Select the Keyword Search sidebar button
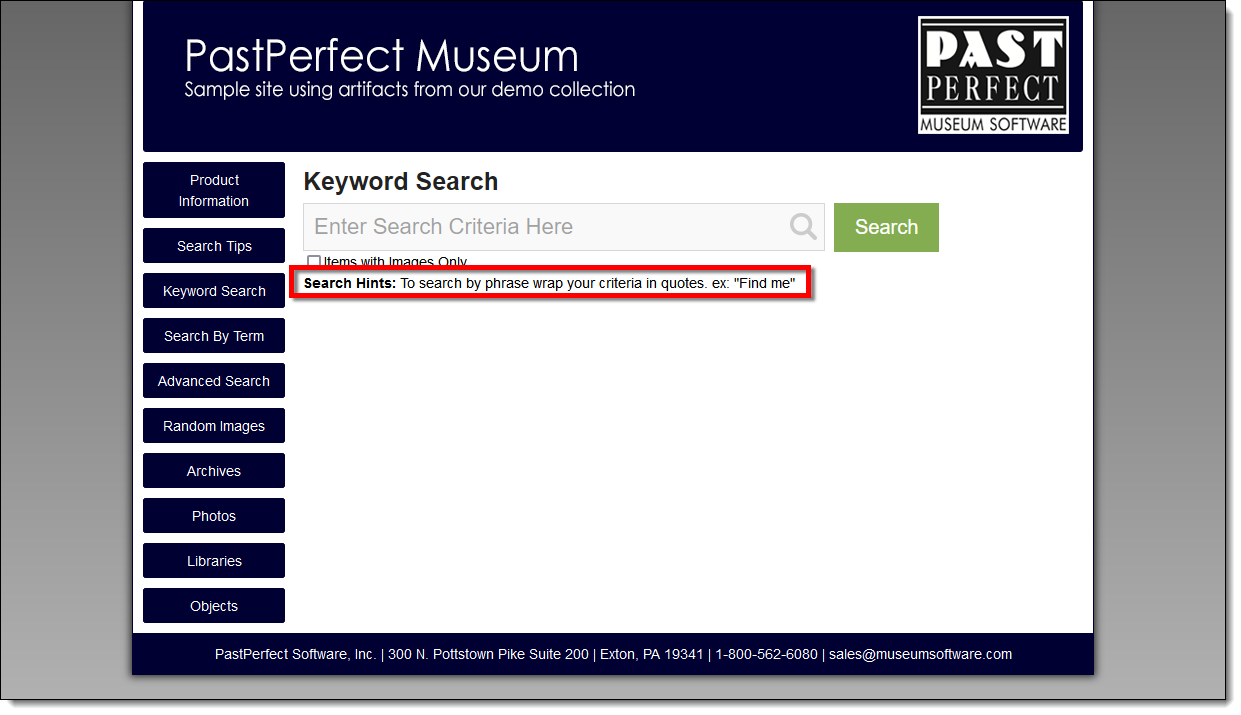The image size is (1241, 715). [214, 291]
